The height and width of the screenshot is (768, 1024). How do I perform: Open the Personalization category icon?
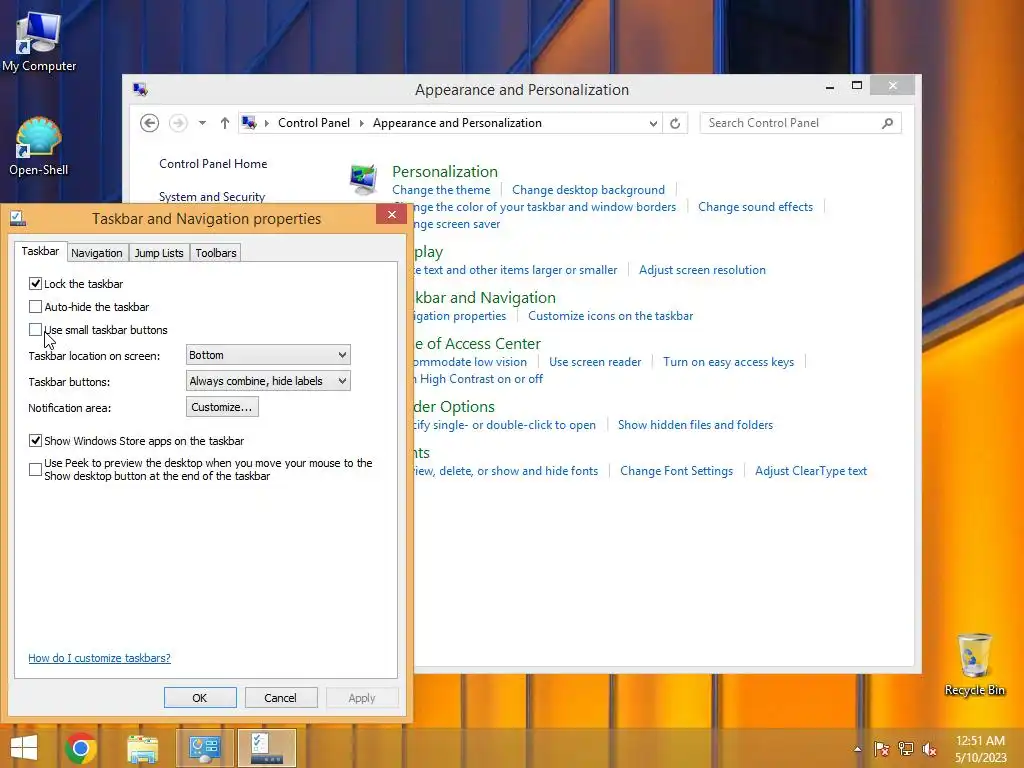(363, 180)
